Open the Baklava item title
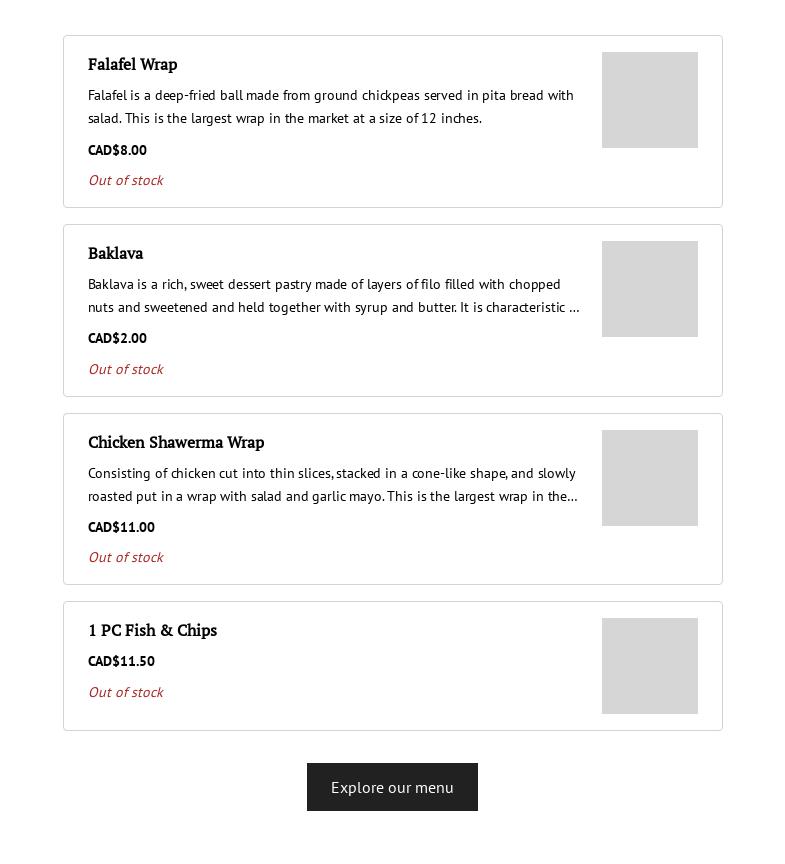This screenshot has width=785, height=864. [x=116, y=253]
